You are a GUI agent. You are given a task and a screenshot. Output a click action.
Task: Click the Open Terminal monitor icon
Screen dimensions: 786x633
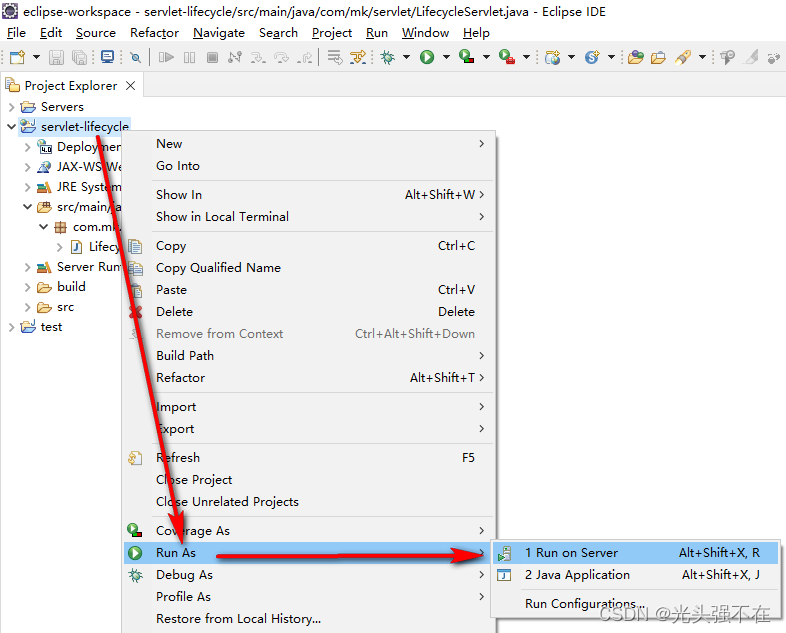(107, 57)
